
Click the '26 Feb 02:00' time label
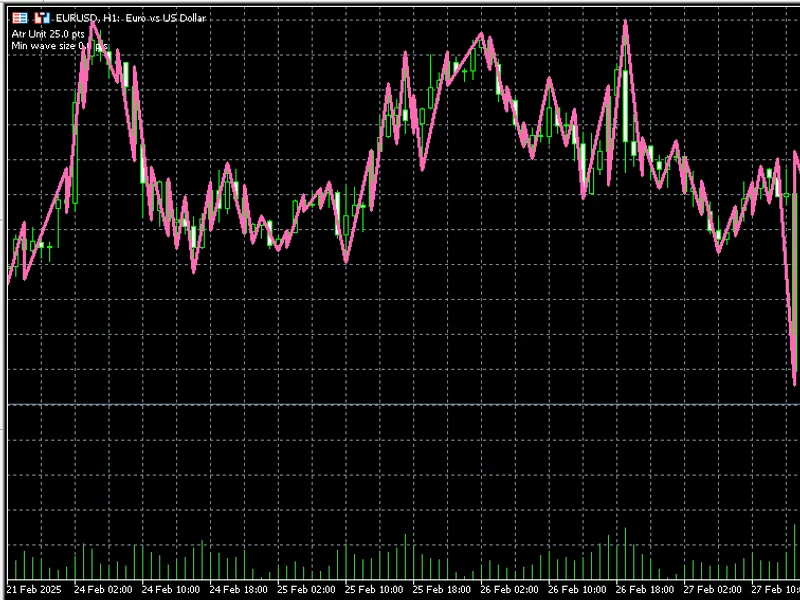click(x=509, y=589)
